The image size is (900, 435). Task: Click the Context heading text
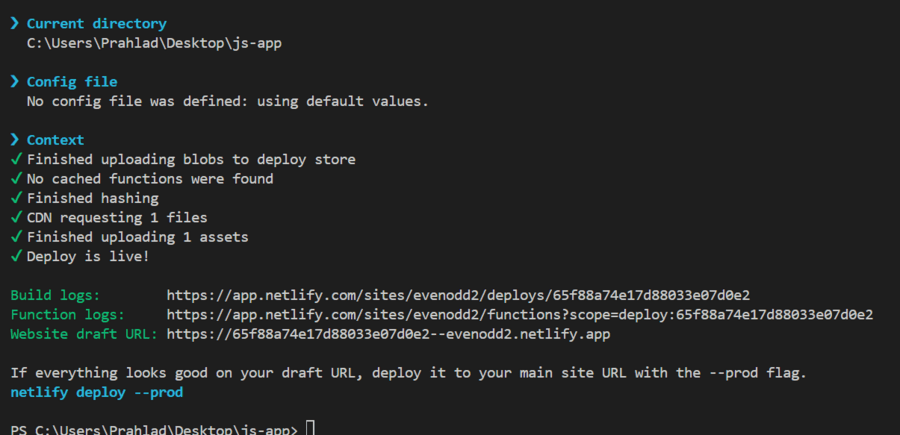55,140
